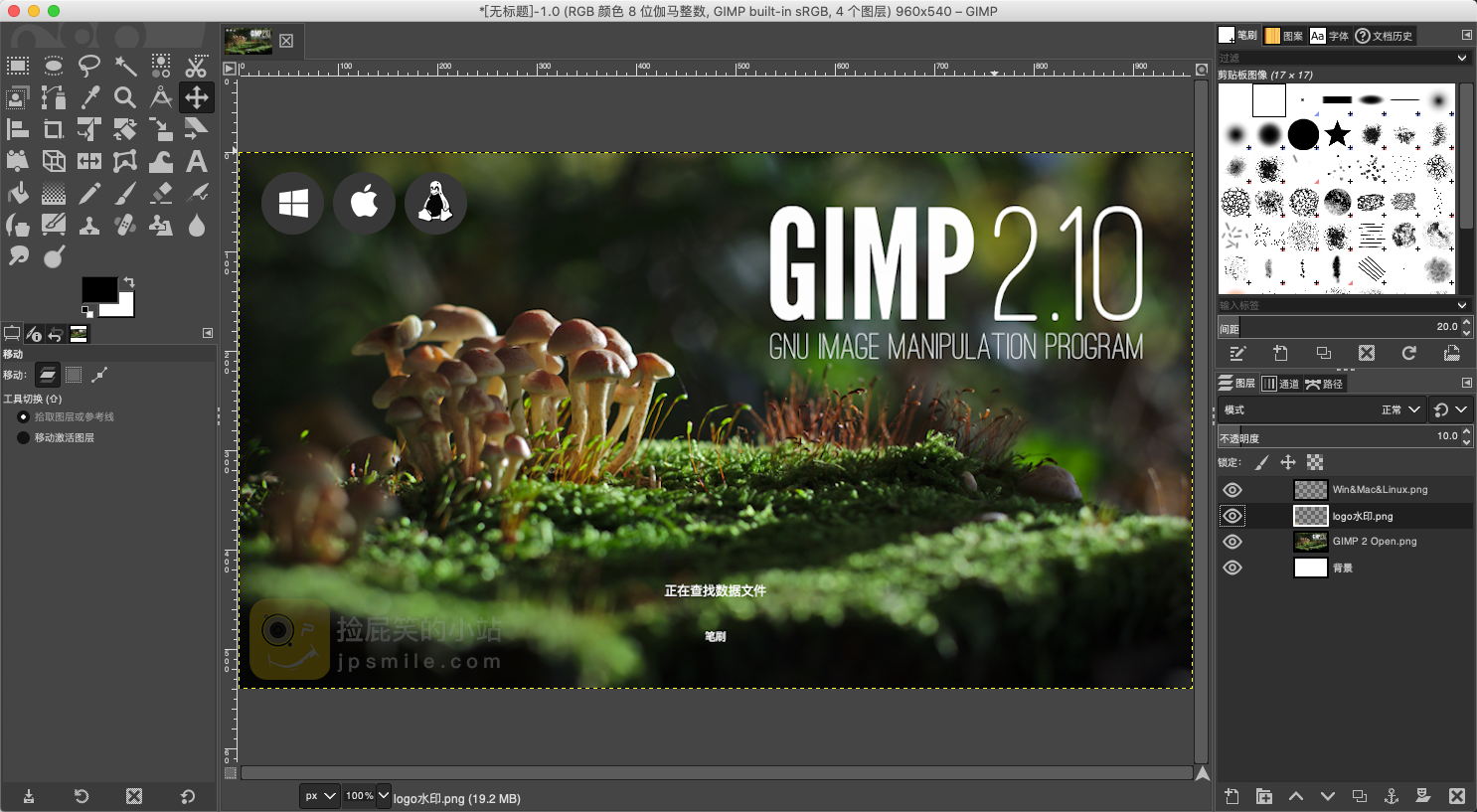Anchor the floating layer
1477x812 pixels.
coord(1393,796)
